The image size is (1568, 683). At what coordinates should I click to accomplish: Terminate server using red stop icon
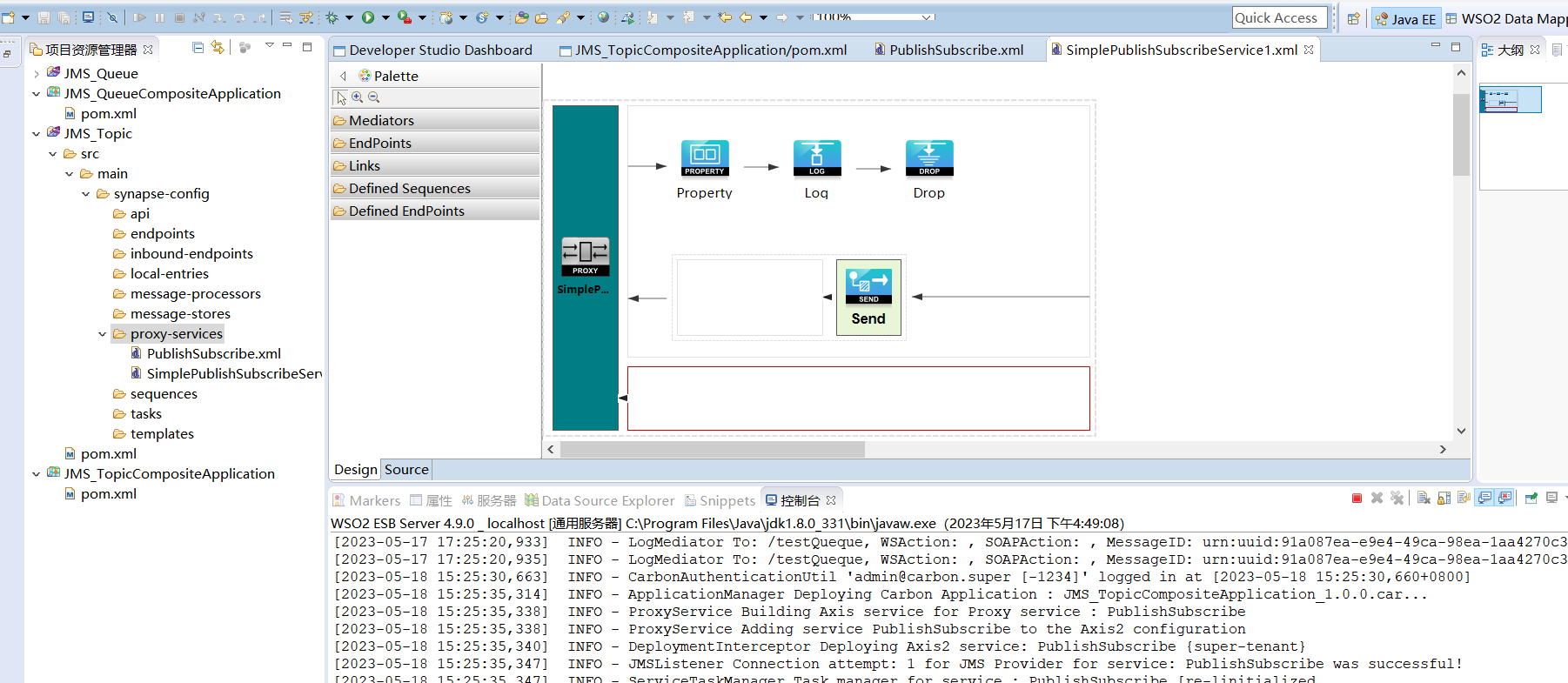(x=1357, y=498)
